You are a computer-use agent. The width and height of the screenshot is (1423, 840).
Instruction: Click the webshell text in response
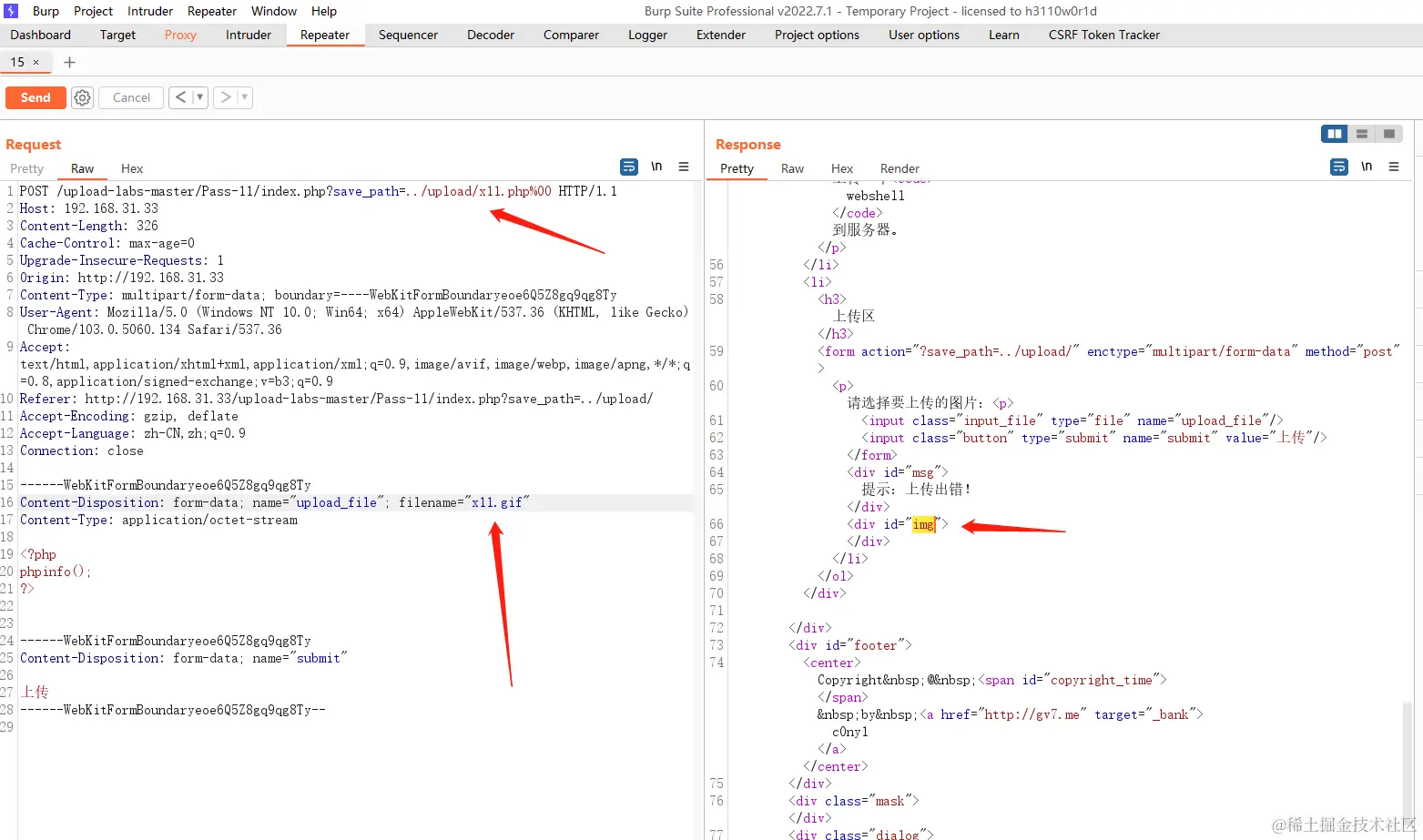click(875, 196)
